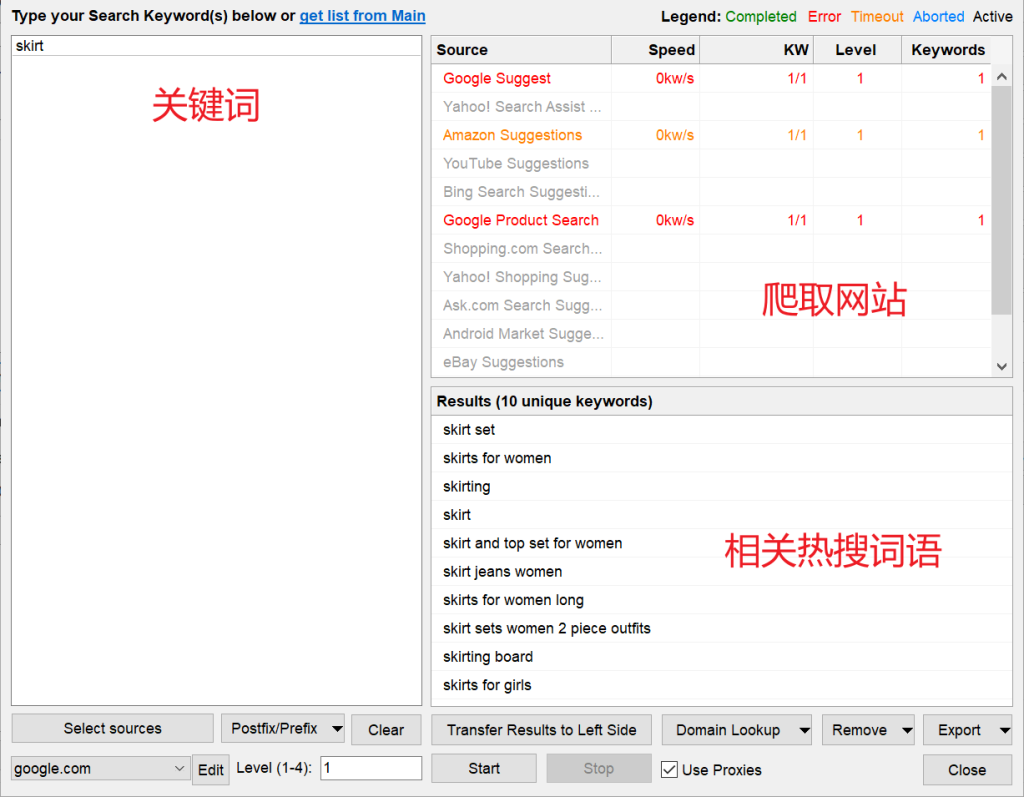Click the 'get list from Main' link
1024x797 pixels.
point(362,16)
